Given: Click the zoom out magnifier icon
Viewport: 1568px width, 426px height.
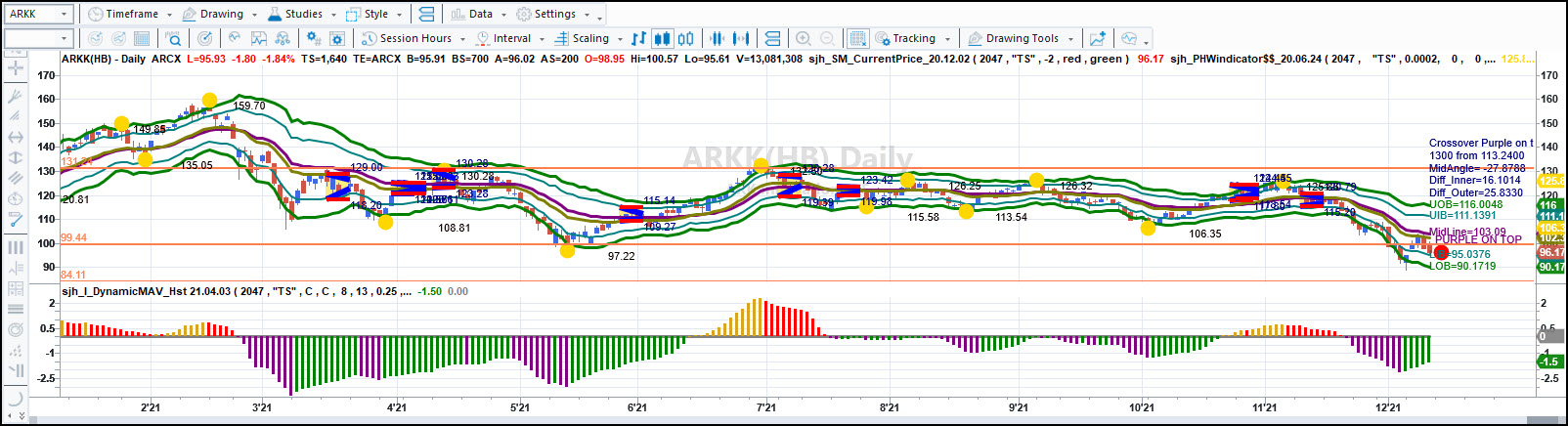Looking at the screenshot, I should (x=827, y=38).
